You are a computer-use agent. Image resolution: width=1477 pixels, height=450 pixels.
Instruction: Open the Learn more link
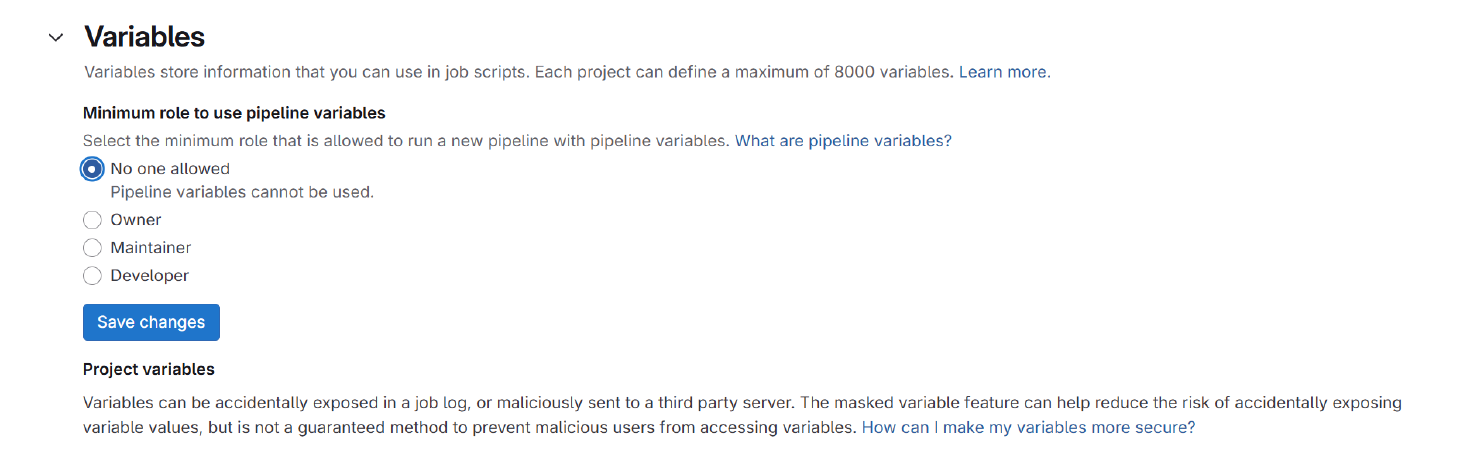(x=1003, y=72)
